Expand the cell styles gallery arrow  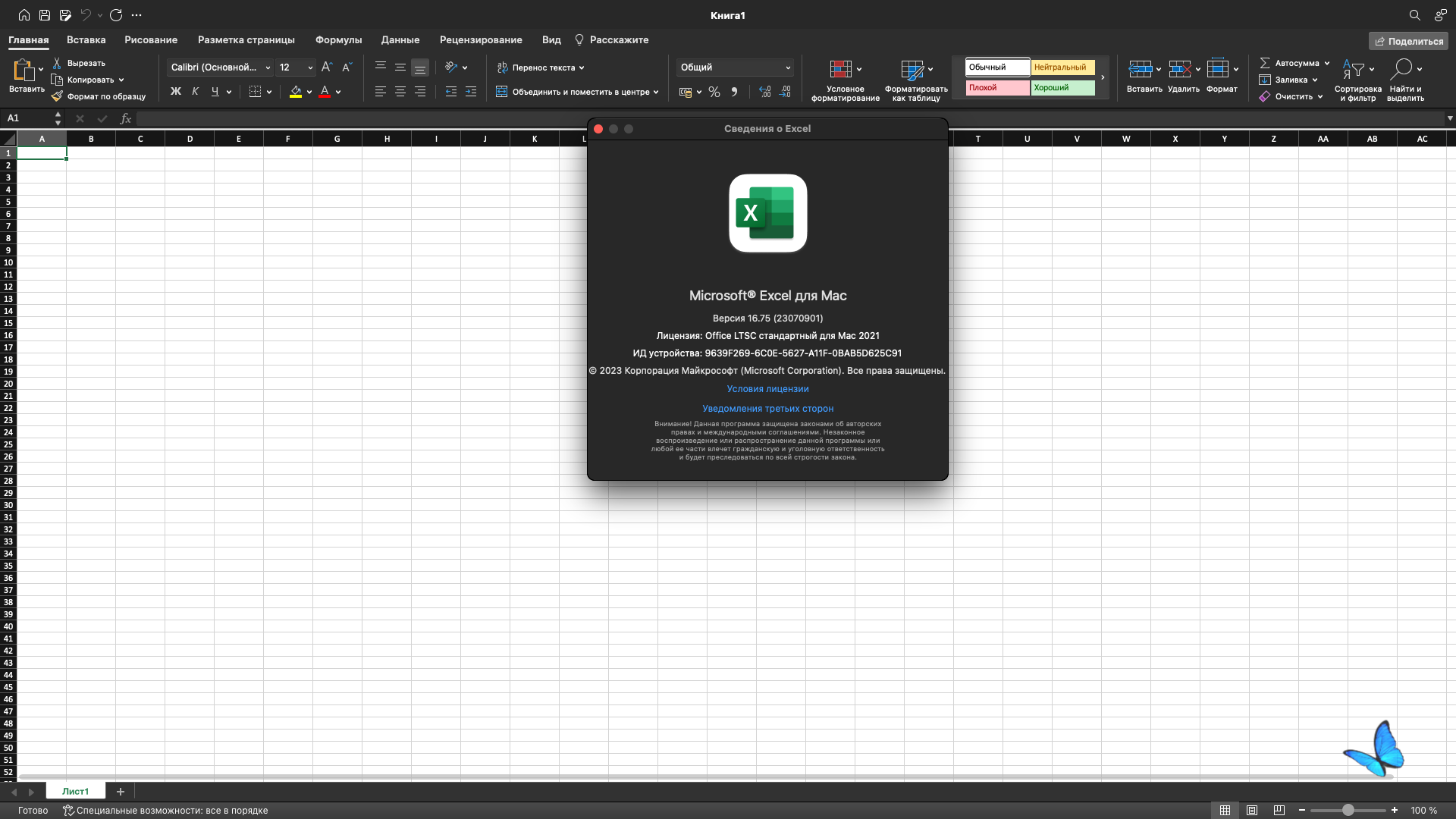(1103, 77)
